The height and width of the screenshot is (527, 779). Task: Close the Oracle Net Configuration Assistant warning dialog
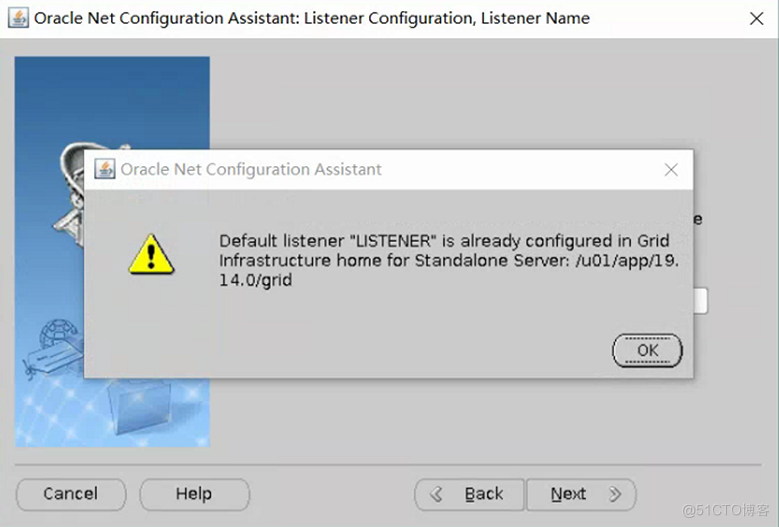pyautogui.click(x=671, y=170)
